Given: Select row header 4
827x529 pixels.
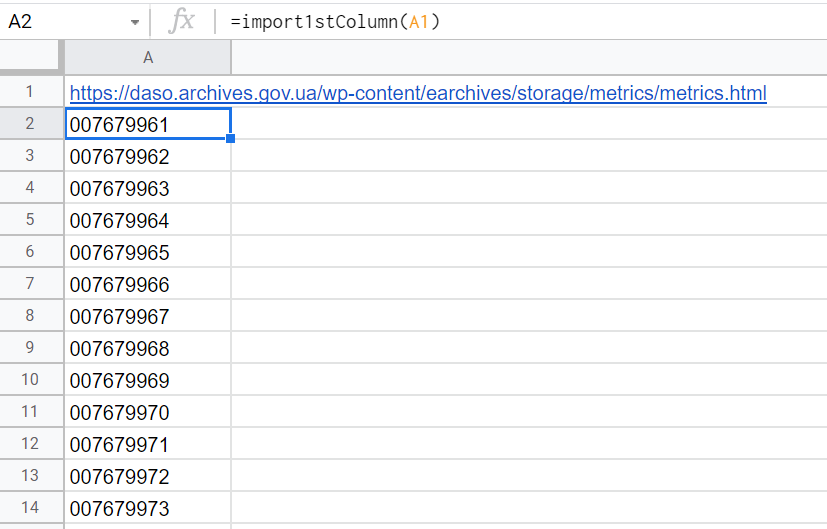Looking at the screenshot, I should tap(31, 187).
